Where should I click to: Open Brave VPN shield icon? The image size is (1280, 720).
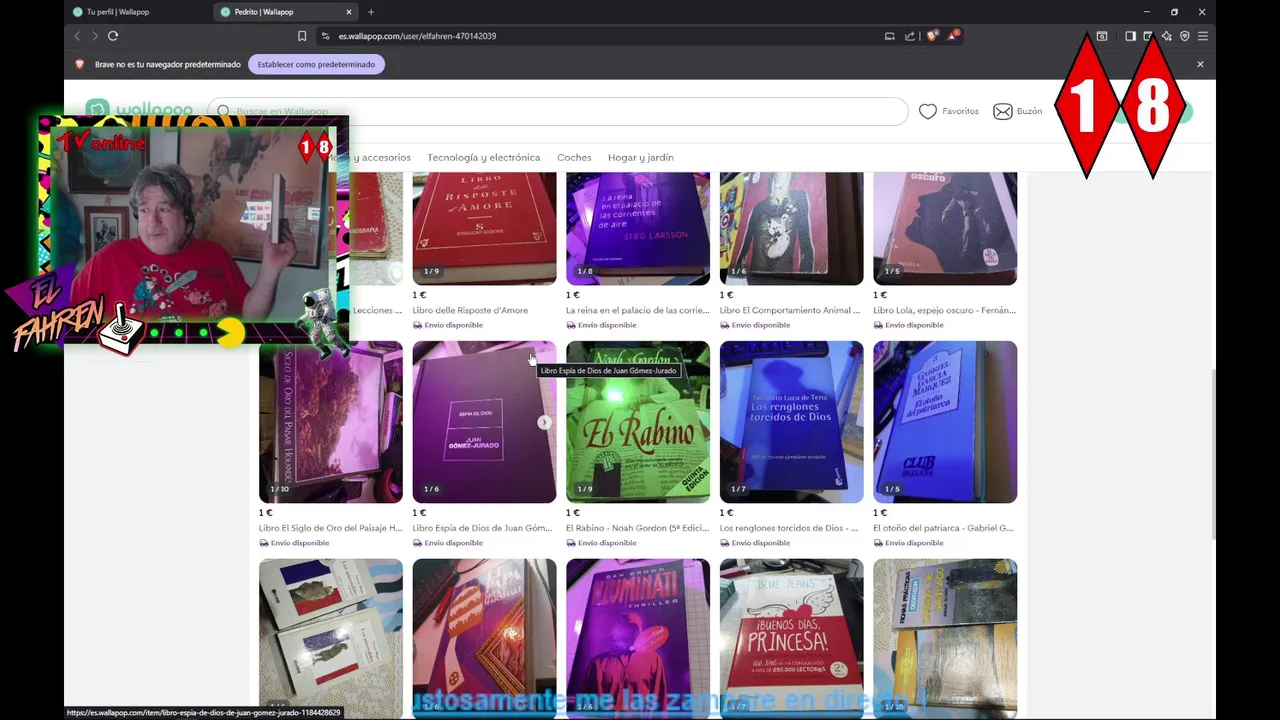pos(1185,36)
